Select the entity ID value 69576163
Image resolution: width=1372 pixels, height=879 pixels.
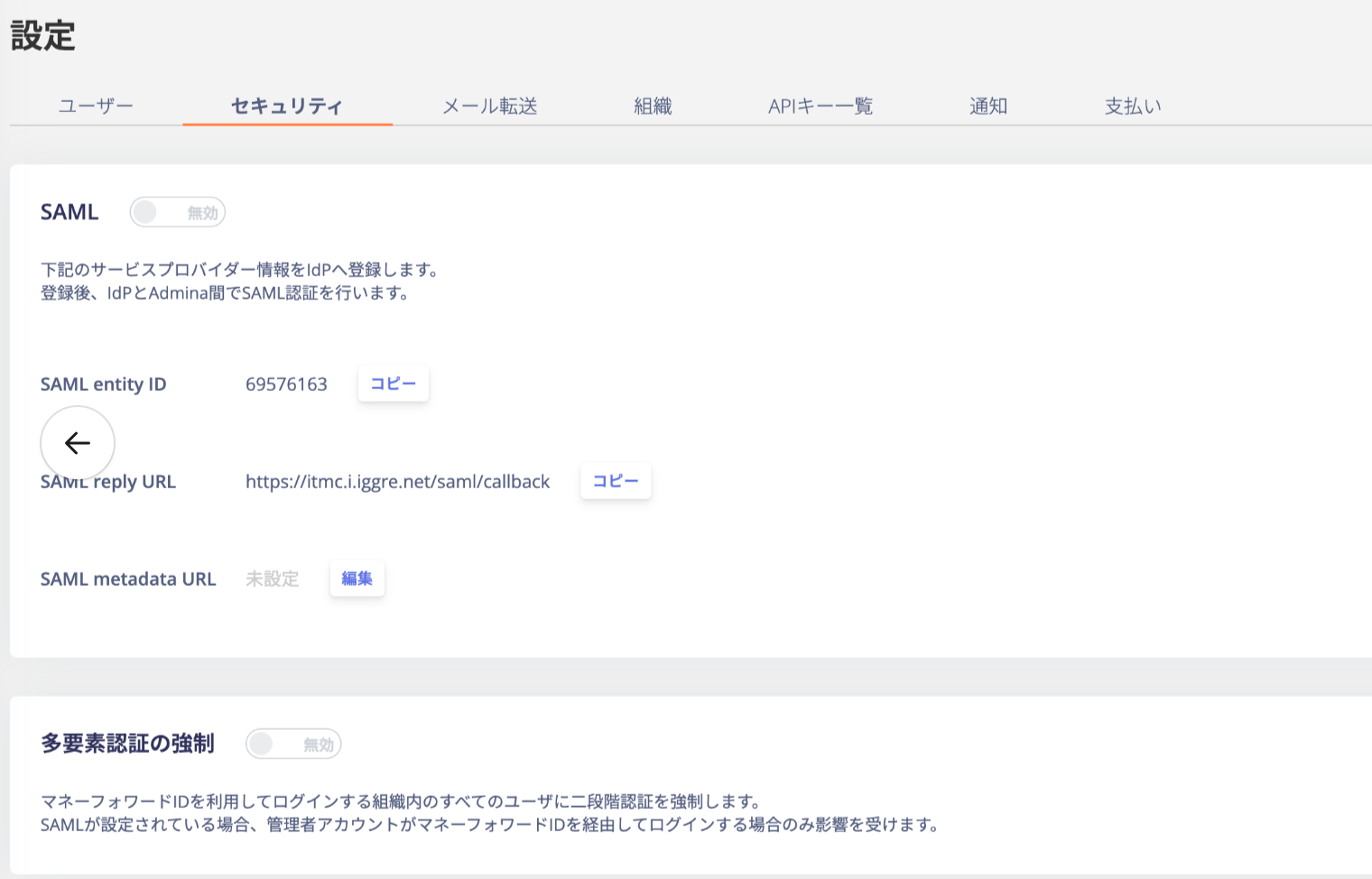pos(286,384)
